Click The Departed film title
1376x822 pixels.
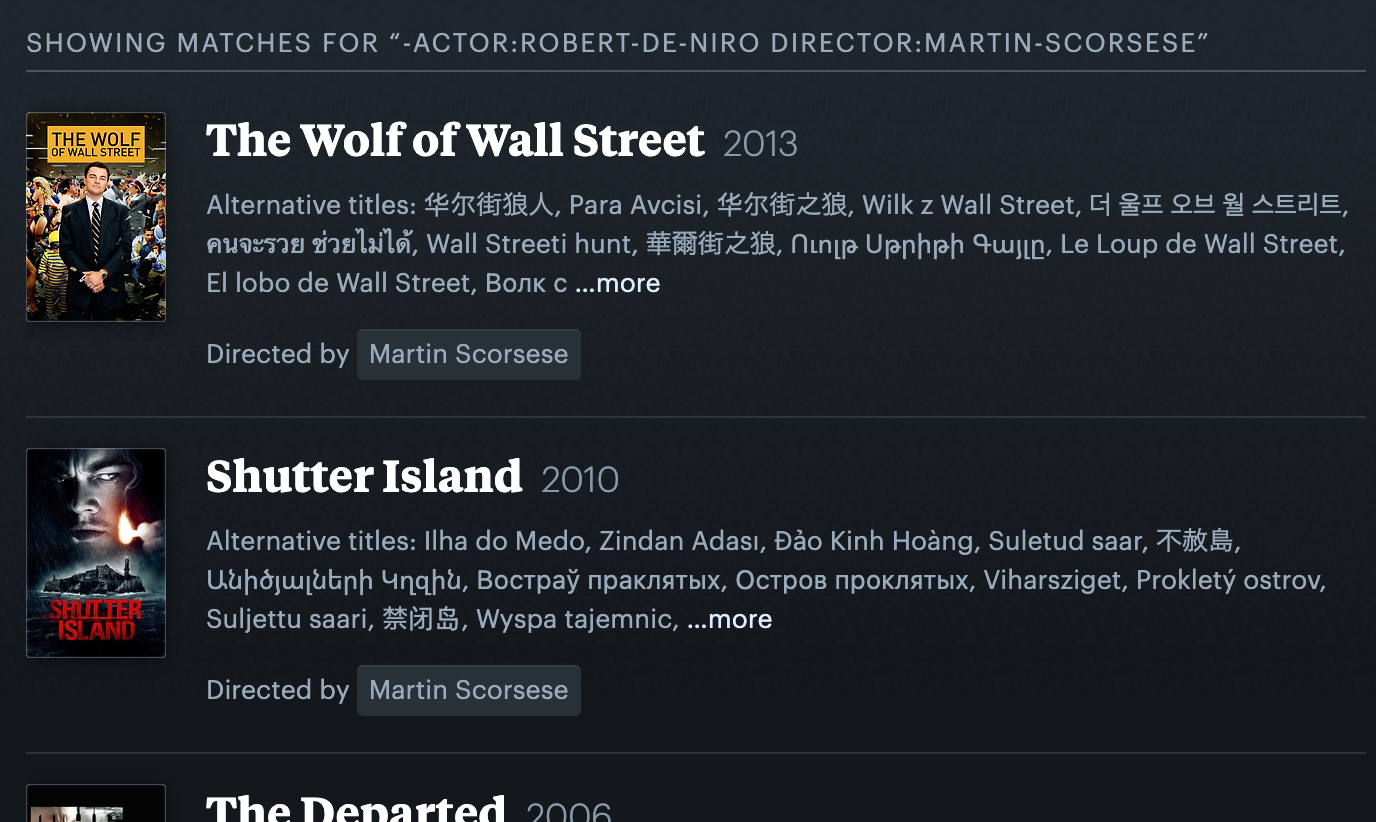tap(356, 808)
